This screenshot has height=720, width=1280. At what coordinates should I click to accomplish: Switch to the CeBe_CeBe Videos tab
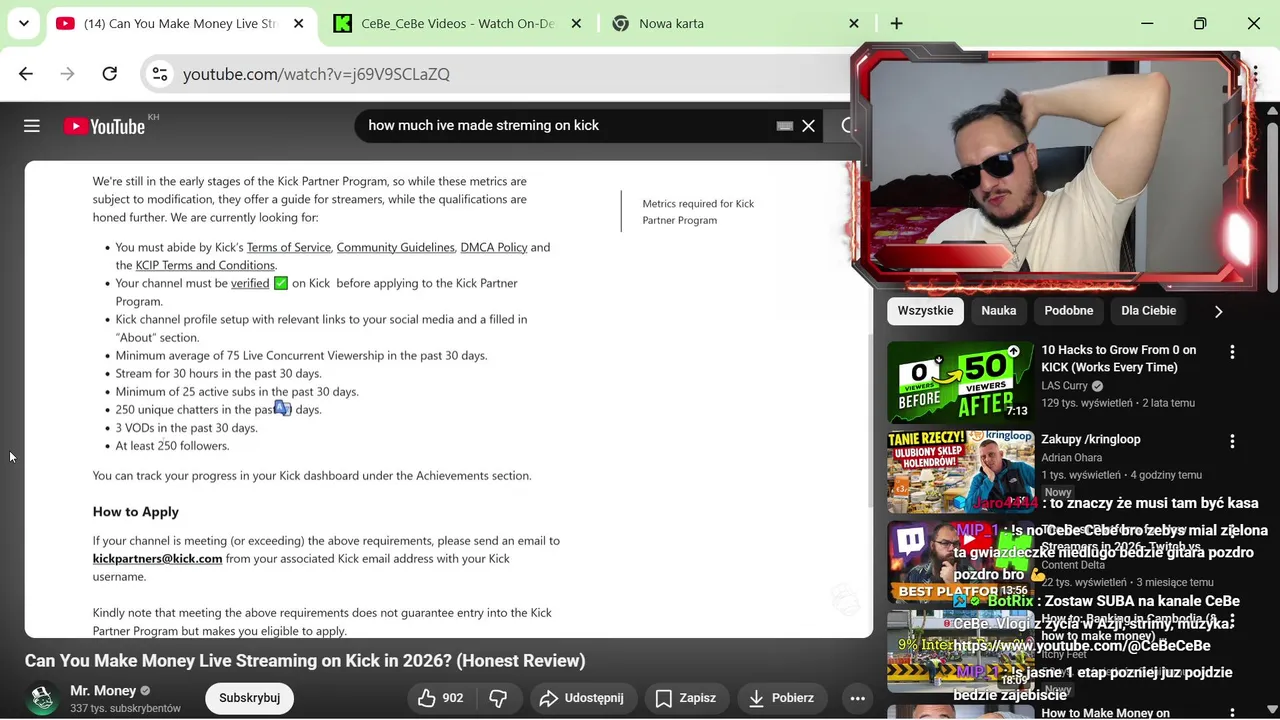click(x=458, y=23)
